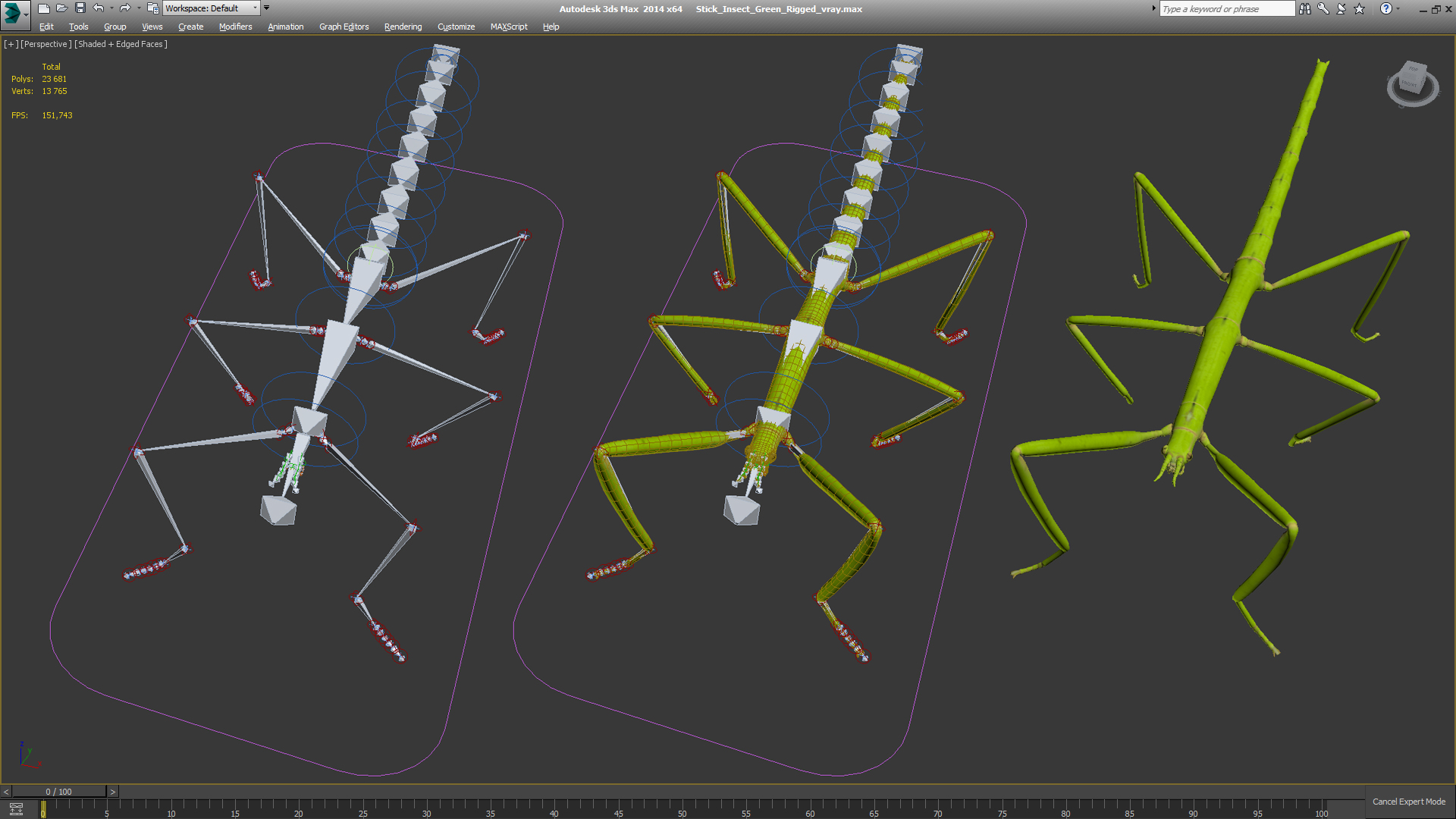1456x819 pixels.
Task: Open Quick Access Toolbar customize arrow
Action: pos(266,8)
